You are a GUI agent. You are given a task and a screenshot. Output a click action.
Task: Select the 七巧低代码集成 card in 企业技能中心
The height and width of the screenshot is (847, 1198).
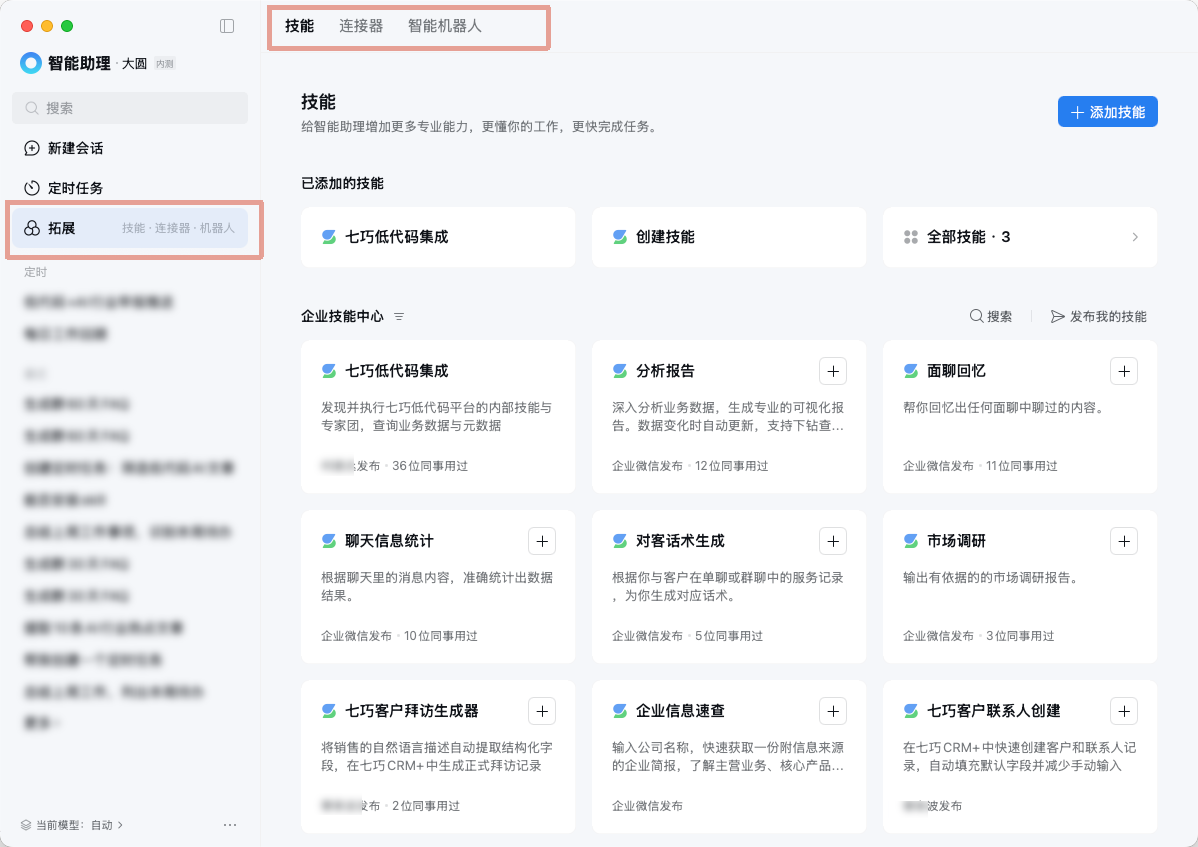click(438, 417)
